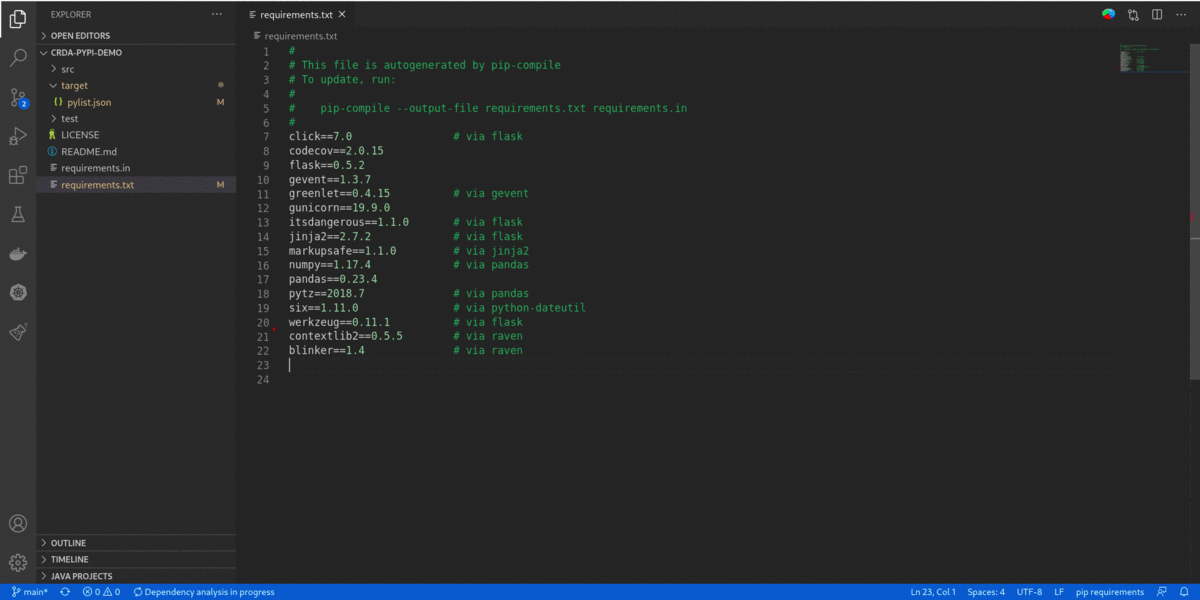The width and height of the screenshot is (1200, 600).
Task: Click on gunicorn==19.9.0 line
Action: [x=340, y=208]
